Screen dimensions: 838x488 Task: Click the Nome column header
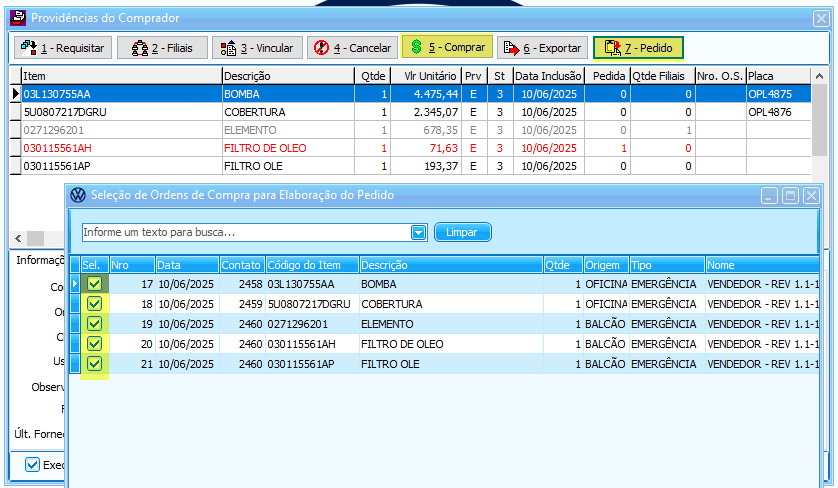click(x=763, y=265)
